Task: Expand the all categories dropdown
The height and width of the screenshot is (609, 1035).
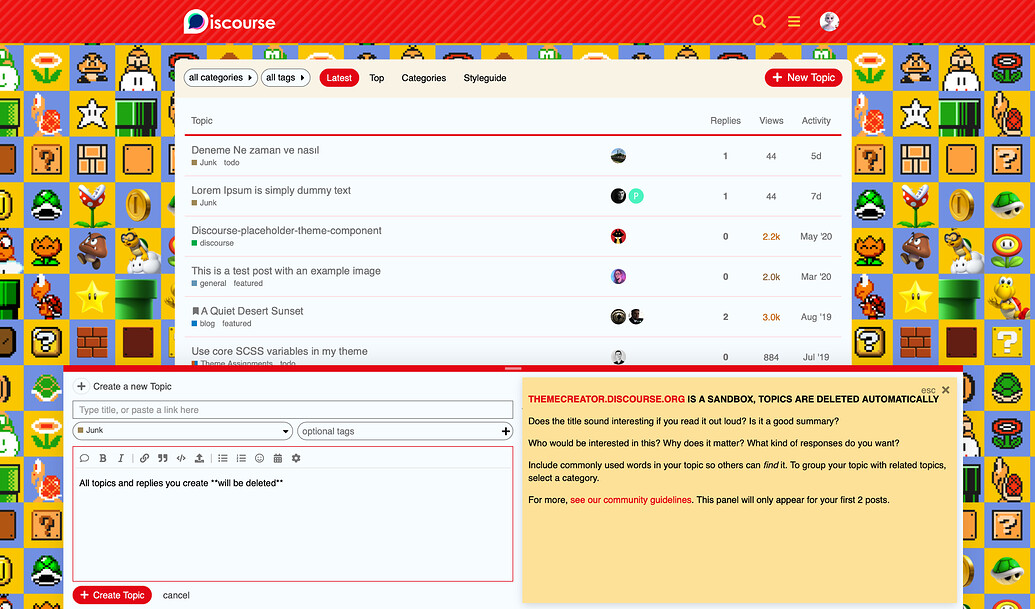Action: [x=220, y=77]
